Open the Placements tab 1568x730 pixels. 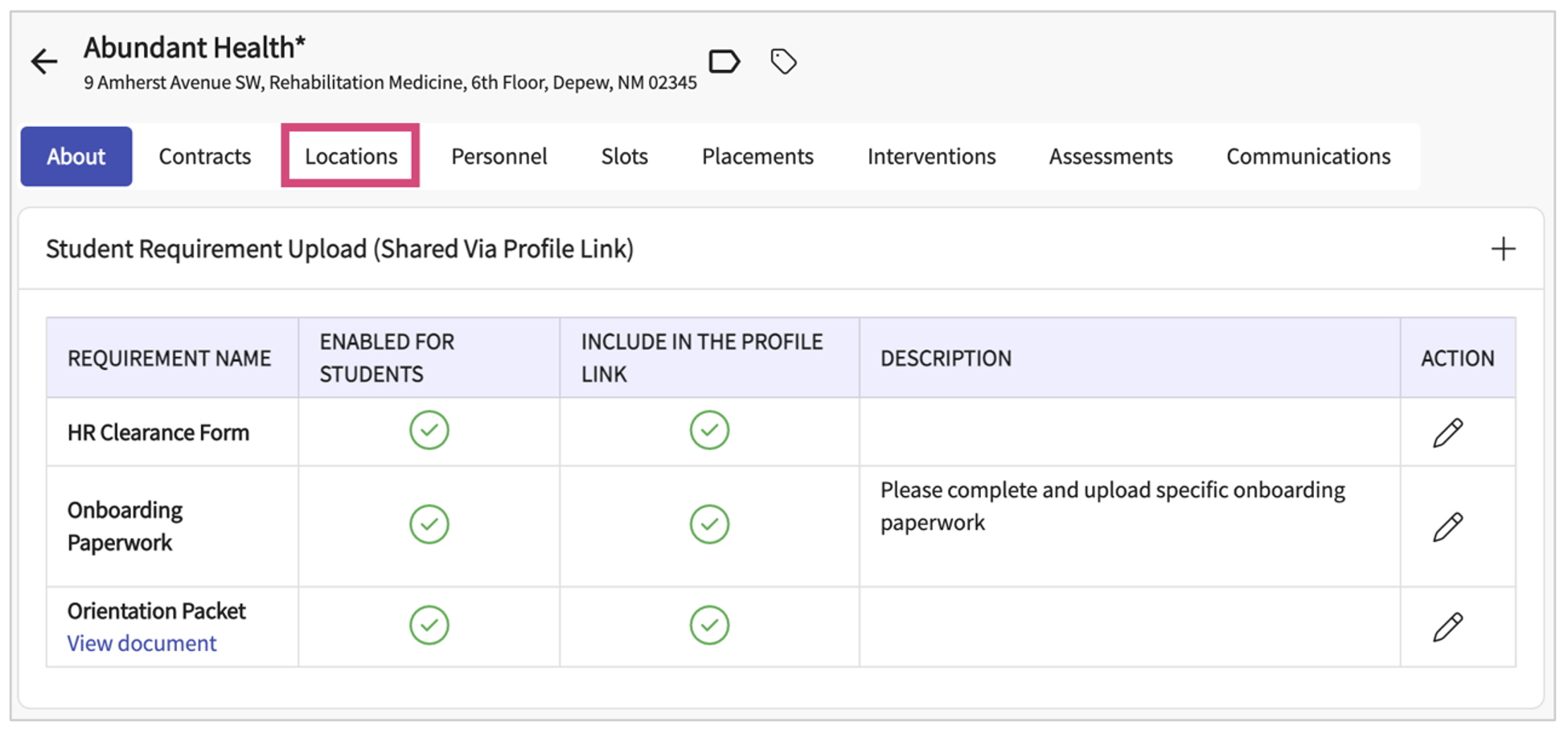[757, 156]
